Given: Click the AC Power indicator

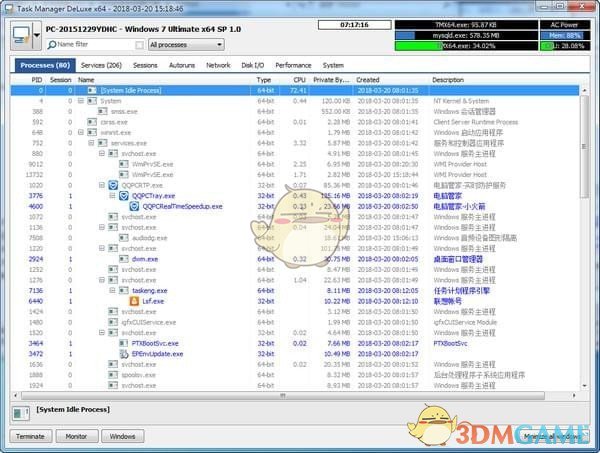Looking at the screenshot, I should point(565,25).
